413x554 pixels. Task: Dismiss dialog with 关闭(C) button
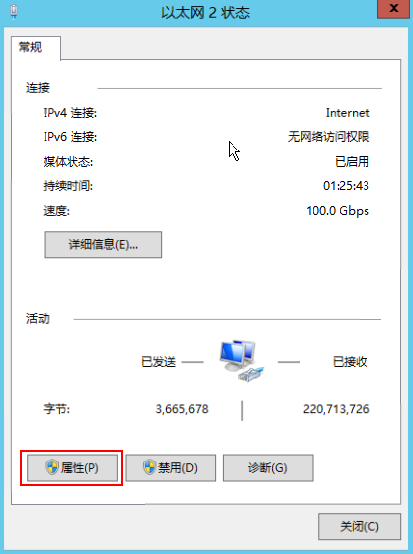pos(359,526)
